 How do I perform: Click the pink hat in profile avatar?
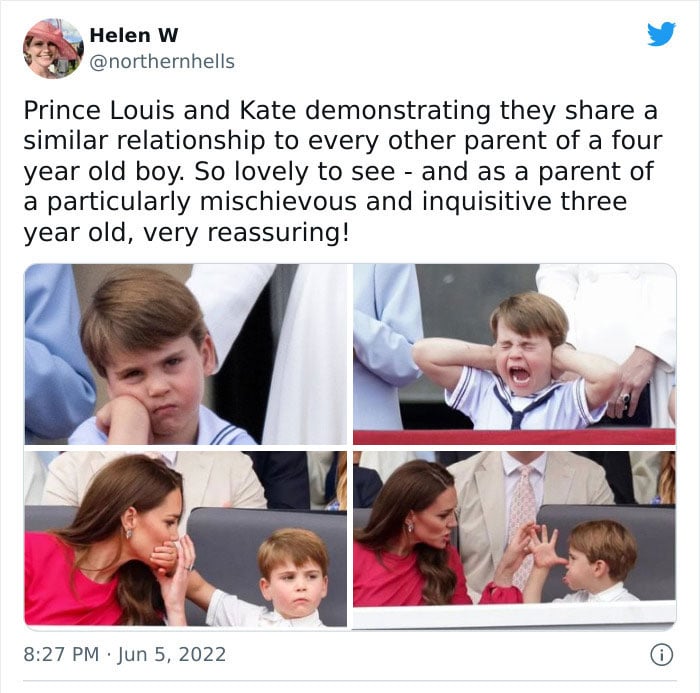pos(49,34)
